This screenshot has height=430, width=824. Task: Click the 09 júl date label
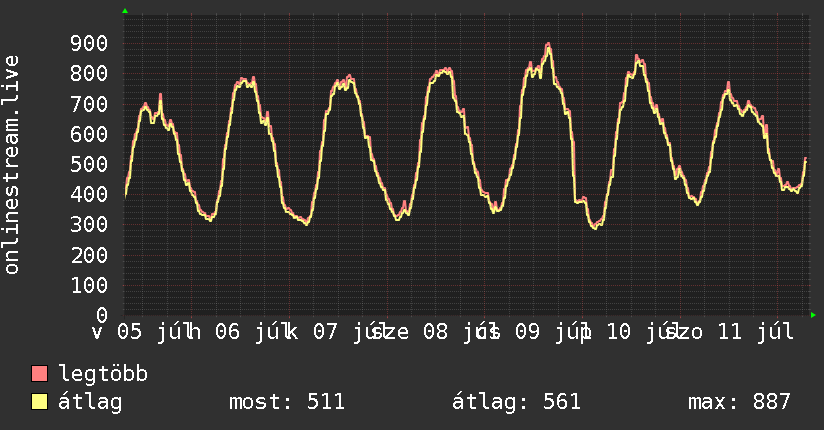coord(551,332)
